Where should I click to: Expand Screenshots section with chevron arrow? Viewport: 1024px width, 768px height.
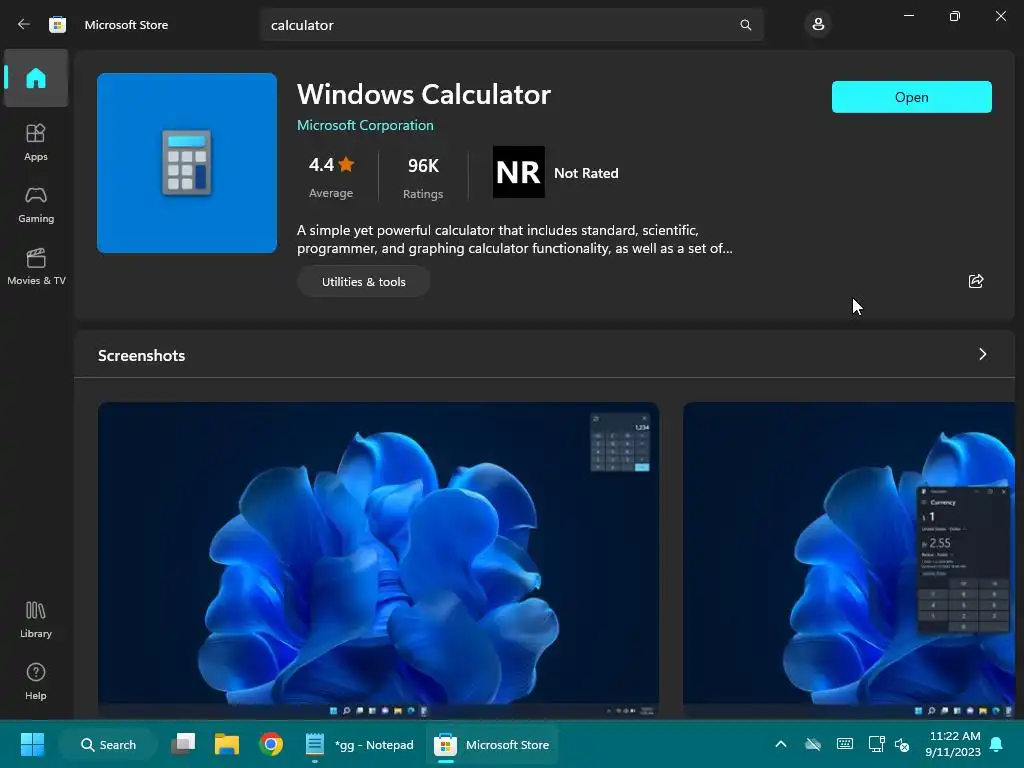(982, 354)
